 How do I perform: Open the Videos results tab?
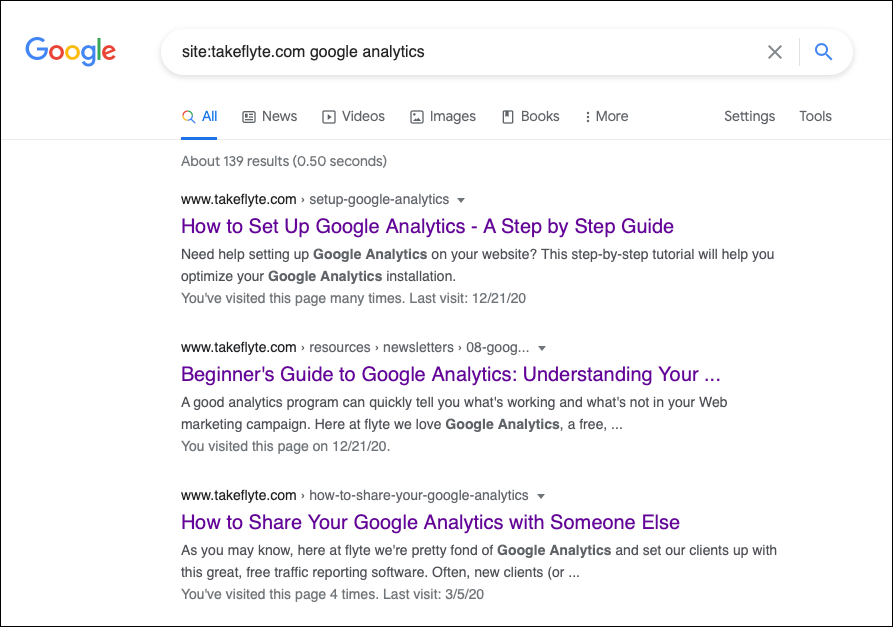pos(363,116)
